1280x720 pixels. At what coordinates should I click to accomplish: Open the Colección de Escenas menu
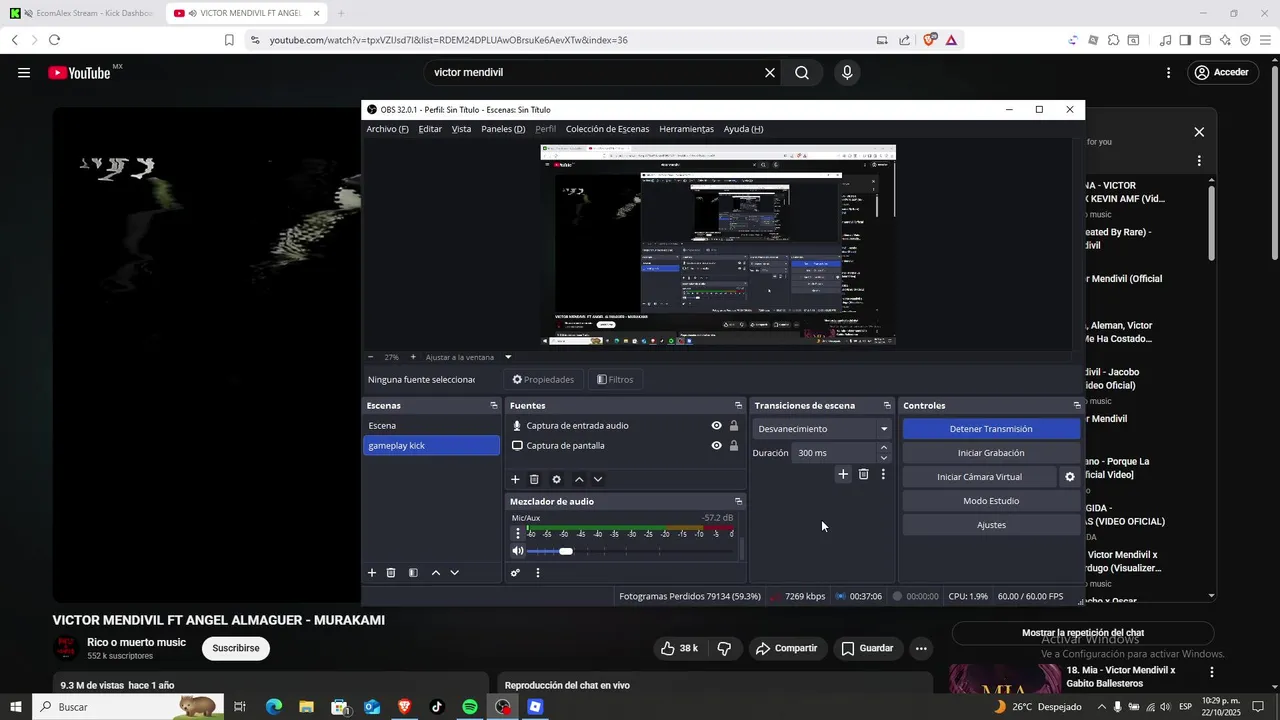coord(607,129)
